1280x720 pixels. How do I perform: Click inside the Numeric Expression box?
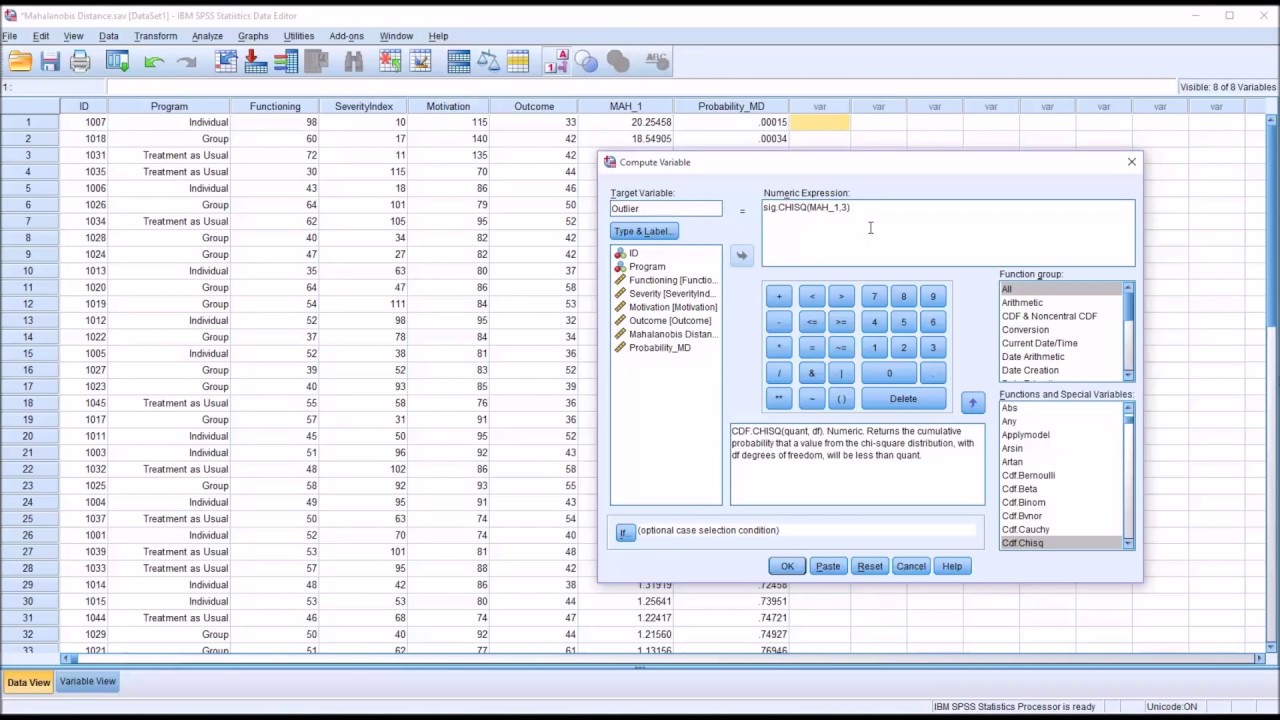click(948, 233)
